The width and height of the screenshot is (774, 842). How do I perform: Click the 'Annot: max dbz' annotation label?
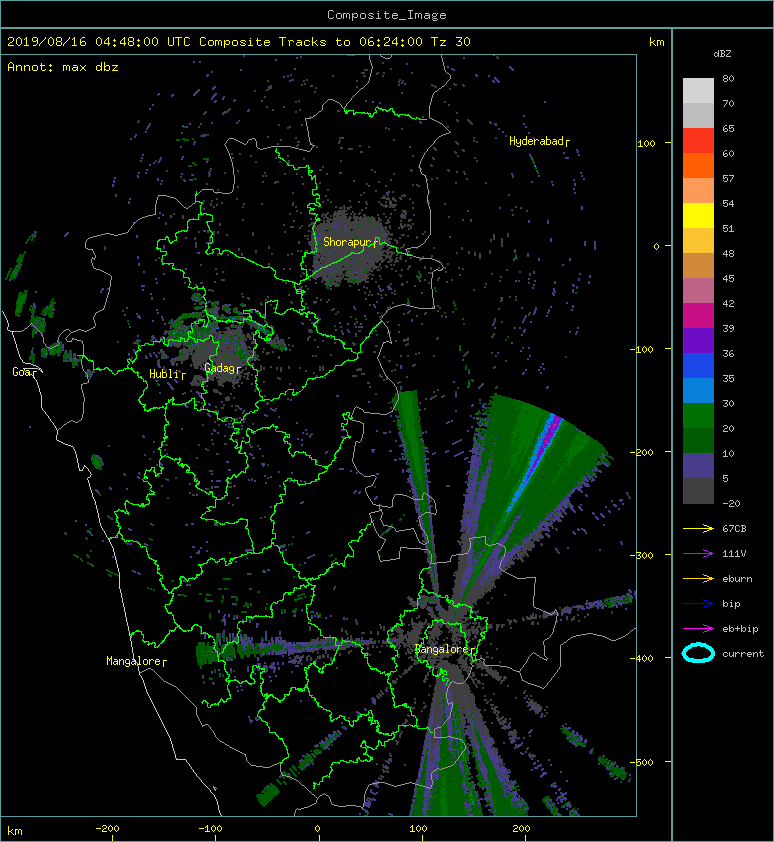(63, 67)
